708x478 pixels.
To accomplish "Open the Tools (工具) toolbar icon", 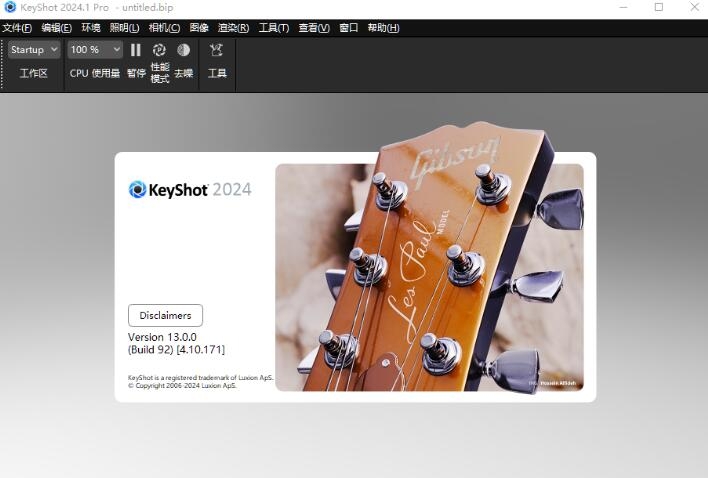I will (216, 50).
